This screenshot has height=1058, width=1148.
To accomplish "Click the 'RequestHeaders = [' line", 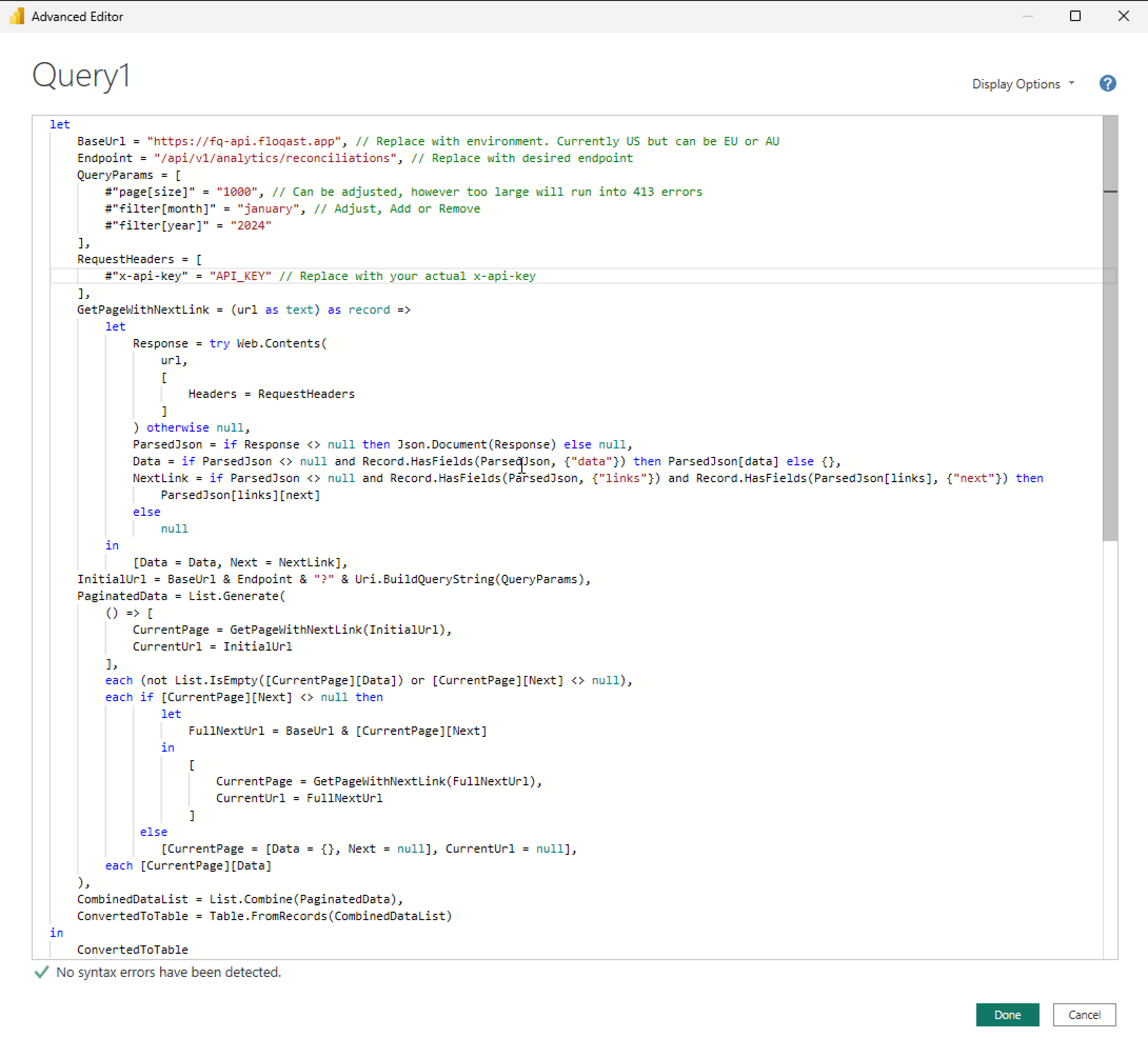I will pos(139,259).
